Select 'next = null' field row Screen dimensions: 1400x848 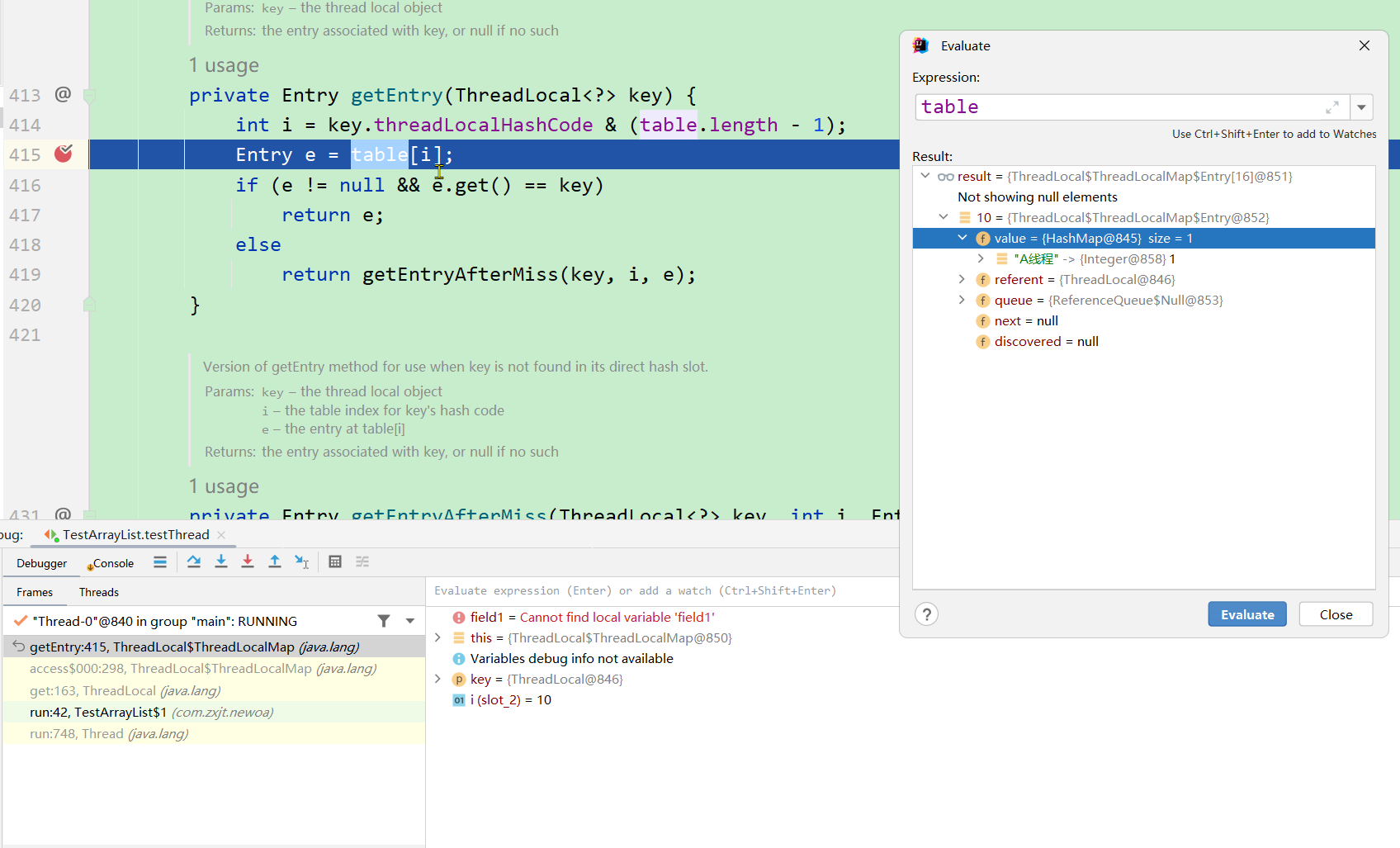click(x=1144, y=321)
